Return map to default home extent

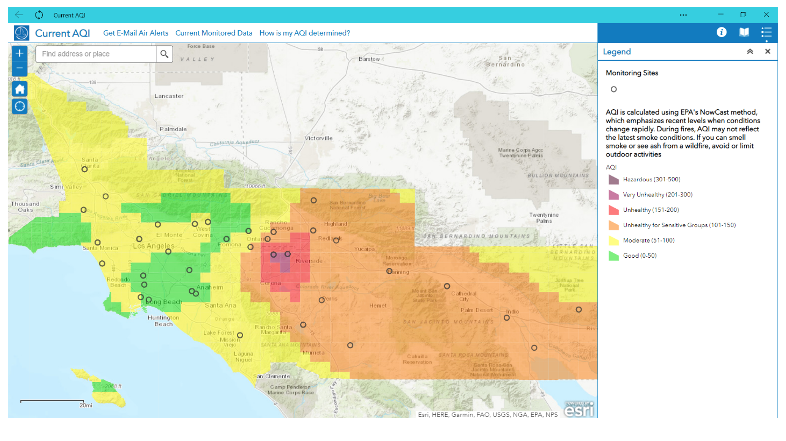point(19,88)
